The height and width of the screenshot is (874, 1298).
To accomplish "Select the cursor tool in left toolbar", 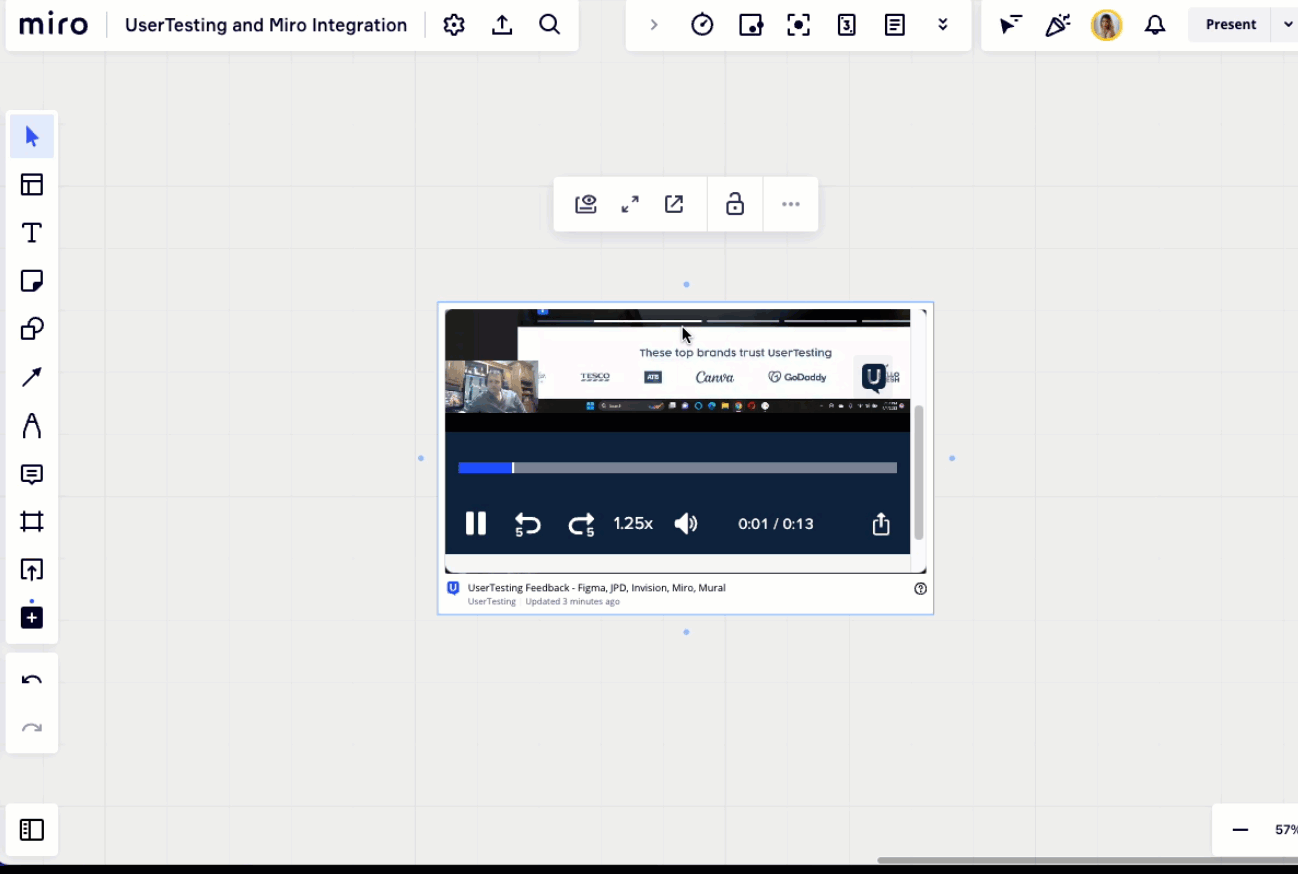I will (x=32, y=136).
